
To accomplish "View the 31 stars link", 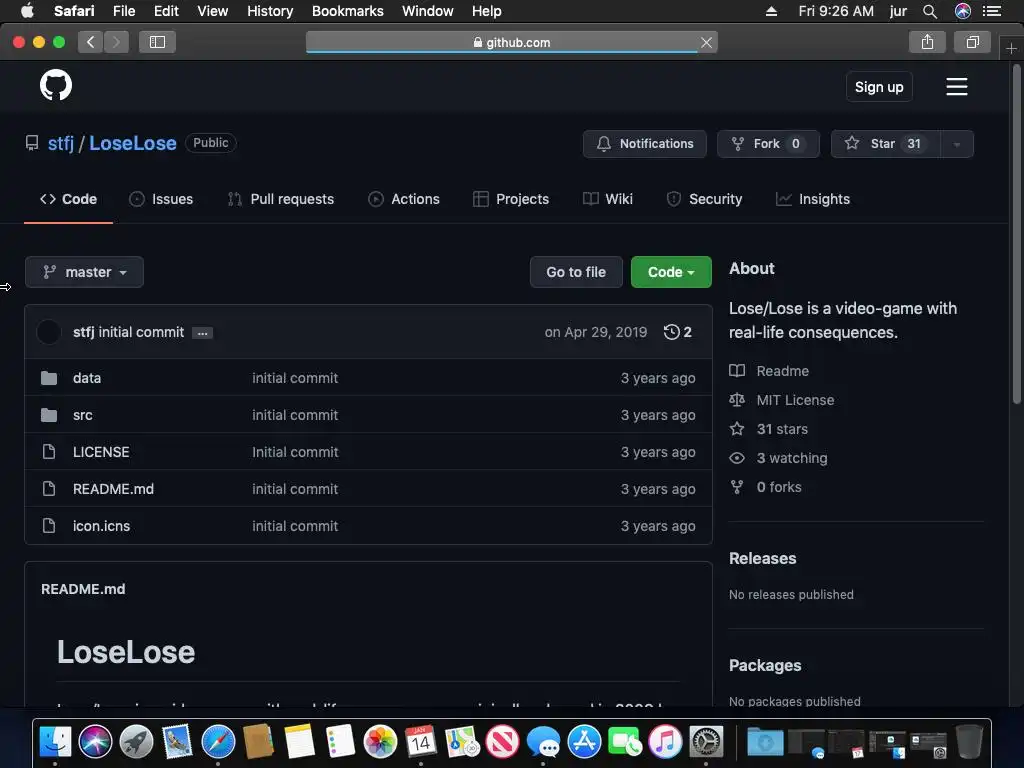I will pos(782,429).
